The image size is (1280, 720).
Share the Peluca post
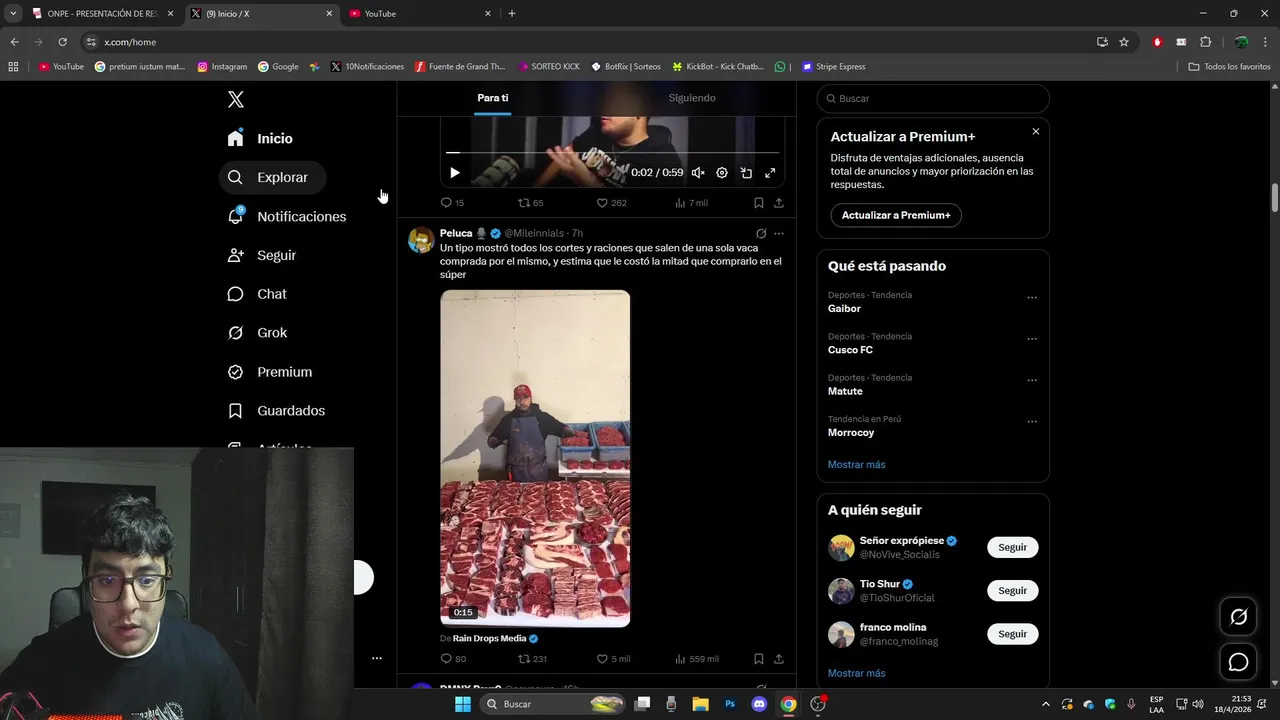tap(779, 659)
